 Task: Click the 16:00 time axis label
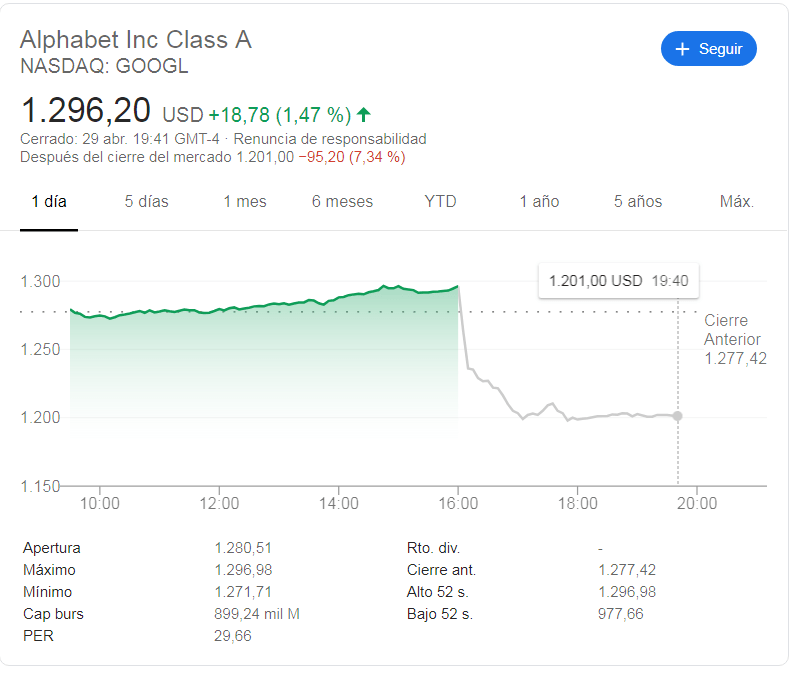coord(459,503)
